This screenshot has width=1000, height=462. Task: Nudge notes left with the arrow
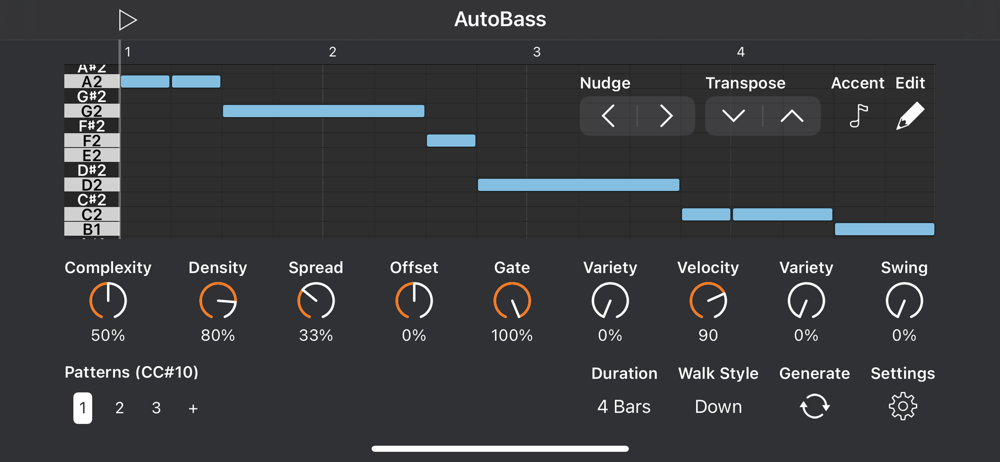click(608, 117)
